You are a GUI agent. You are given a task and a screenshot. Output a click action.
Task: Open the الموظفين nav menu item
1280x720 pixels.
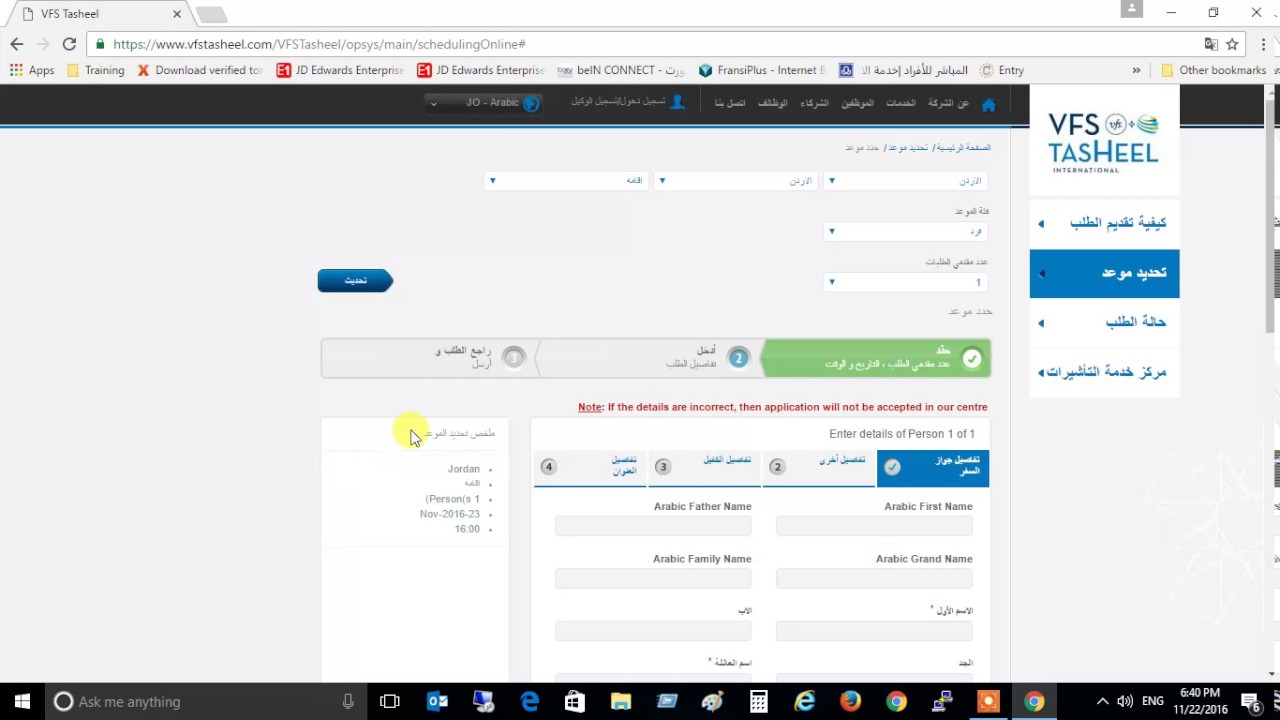(857, 103)
